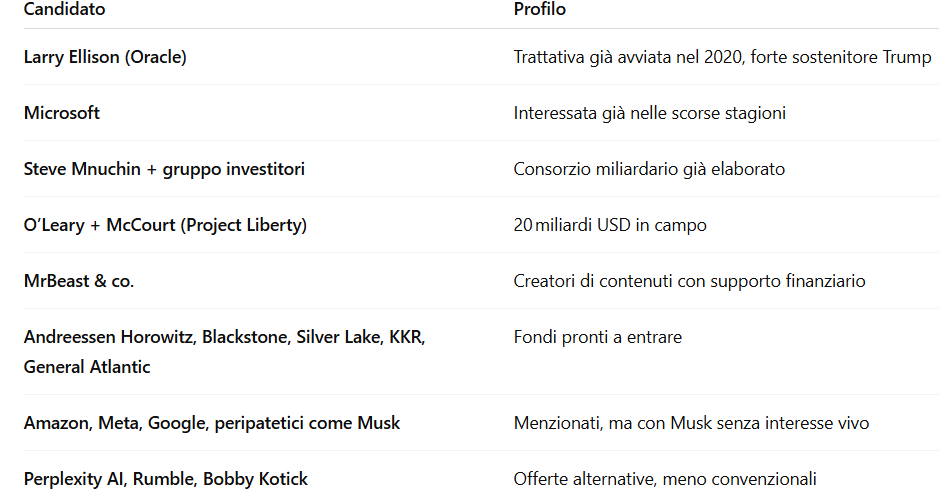This screenshot has width=939, height=500.
Task: Select Steve Mnuchin + gruppo investitori cell
Action: point(164,169)
